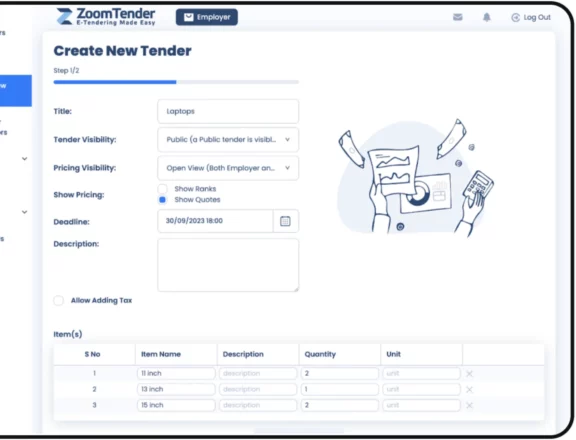Click the Step 1/2 progress bar
The width and height of the screenshot is (576, 440).
coord(176,82)
